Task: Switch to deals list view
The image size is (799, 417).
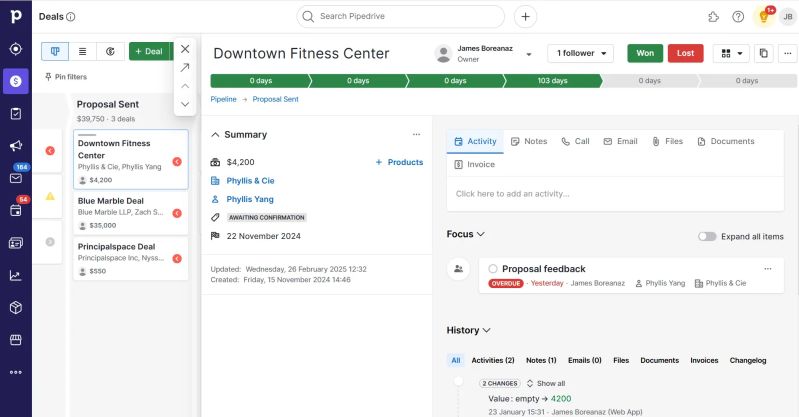Action: [83, 51]
